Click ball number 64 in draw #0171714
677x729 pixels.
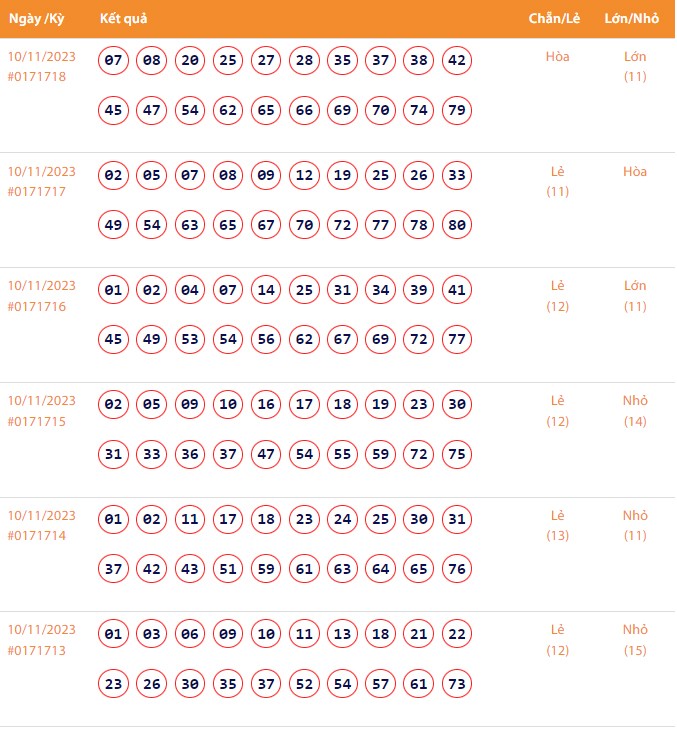coord(380,569)
